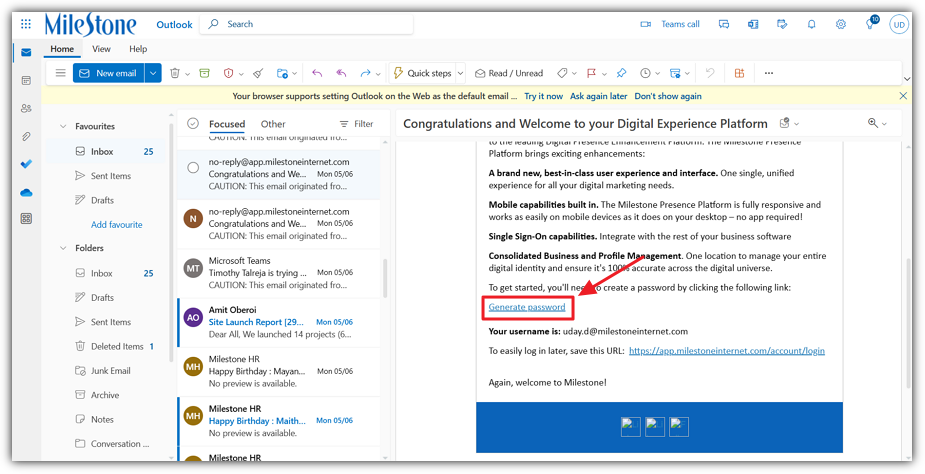Open the settings gear icon

click(x=841, y=24)
